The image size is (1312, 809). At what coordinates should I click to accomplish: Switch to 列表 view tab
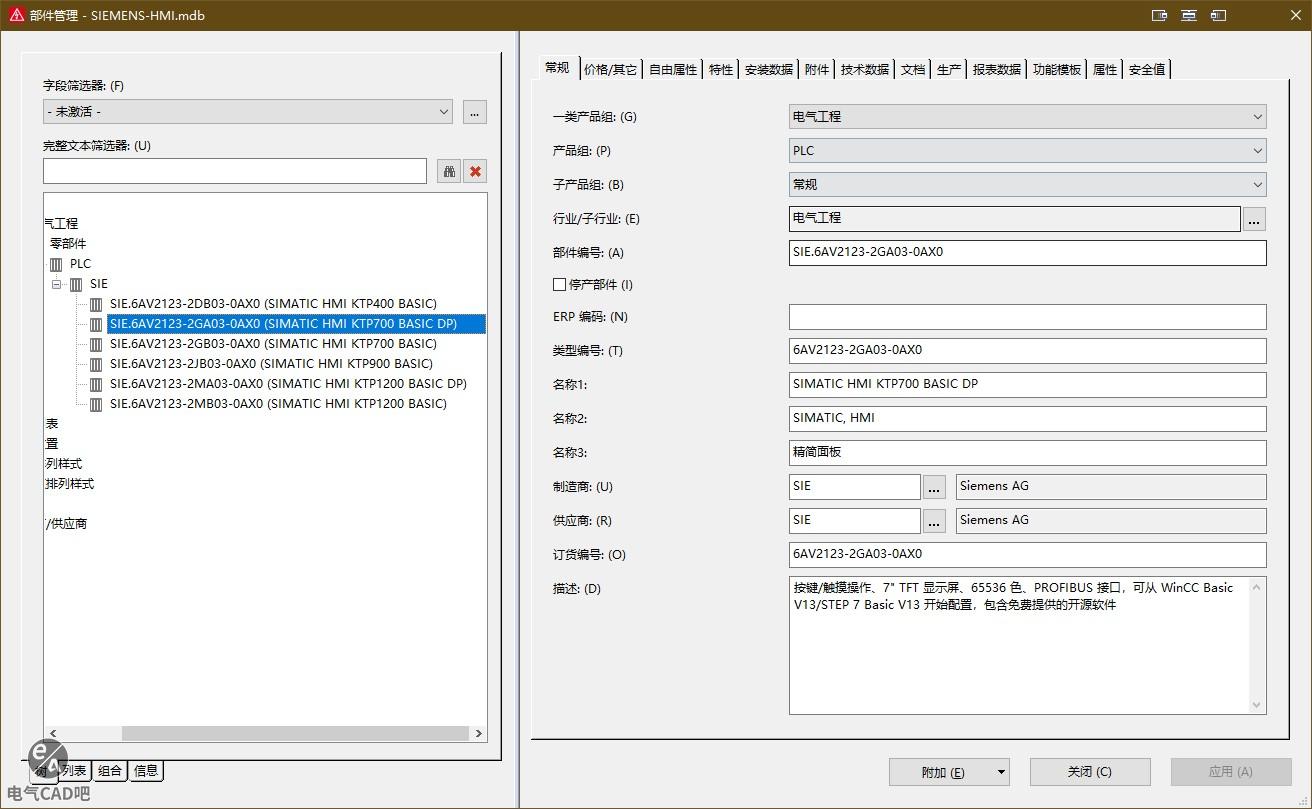[x=74, y=770]
